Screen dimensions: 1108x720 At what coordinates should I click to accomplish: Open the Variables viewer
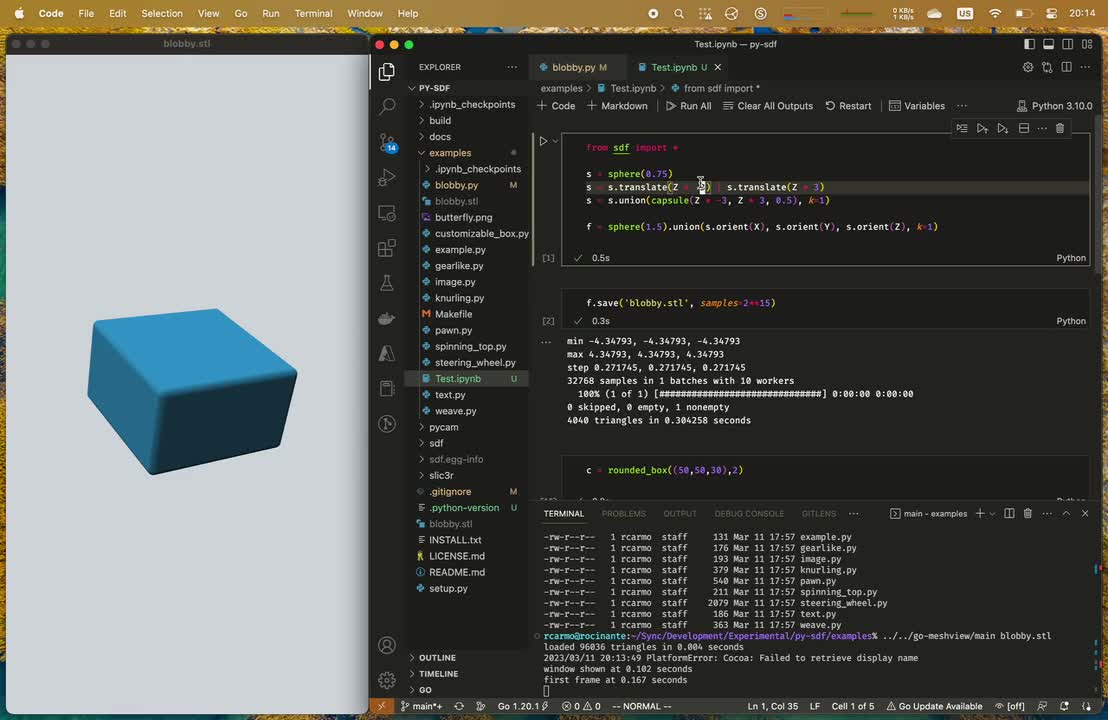click(917, 106)
